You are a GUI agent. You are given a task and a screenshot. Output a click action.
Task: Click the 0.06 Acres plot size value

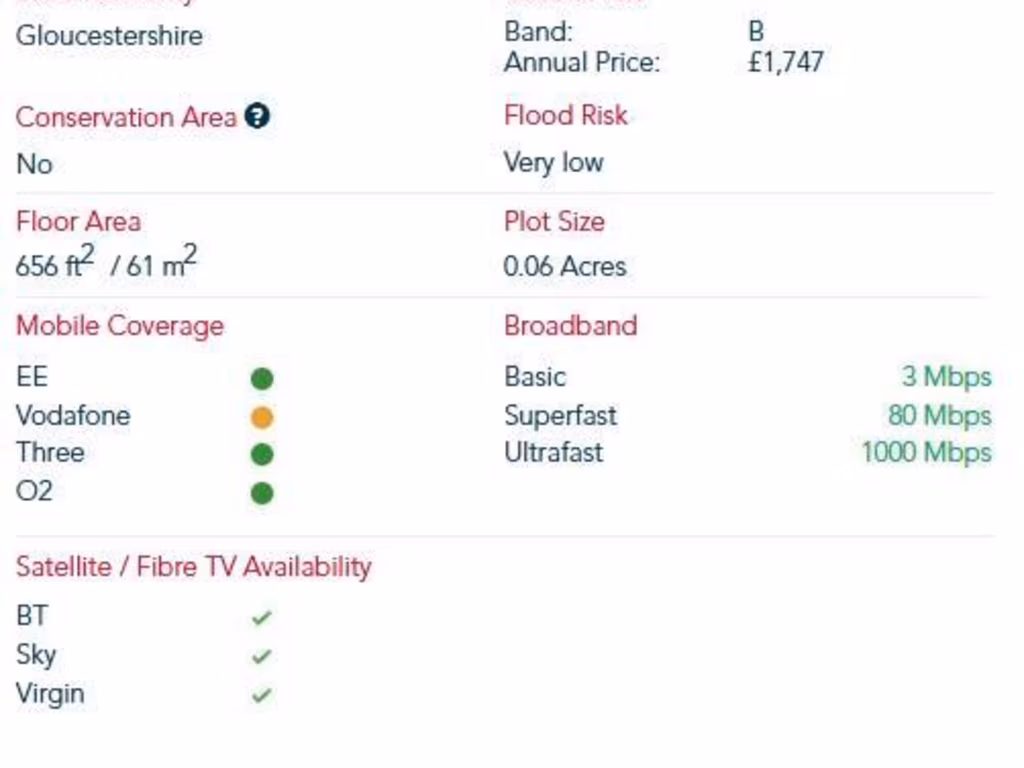(565, 266)
